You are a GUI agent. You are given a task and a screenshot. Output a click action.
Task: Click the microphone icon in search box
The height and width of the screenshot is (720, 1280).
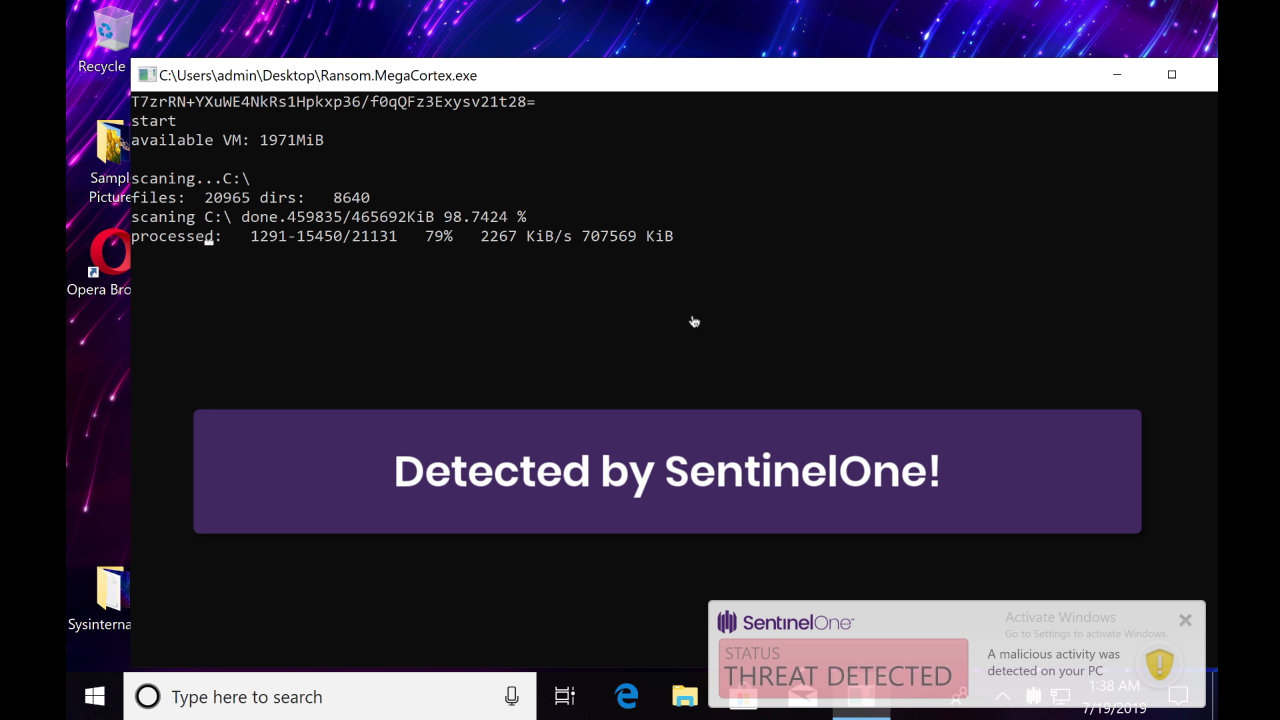511,697
